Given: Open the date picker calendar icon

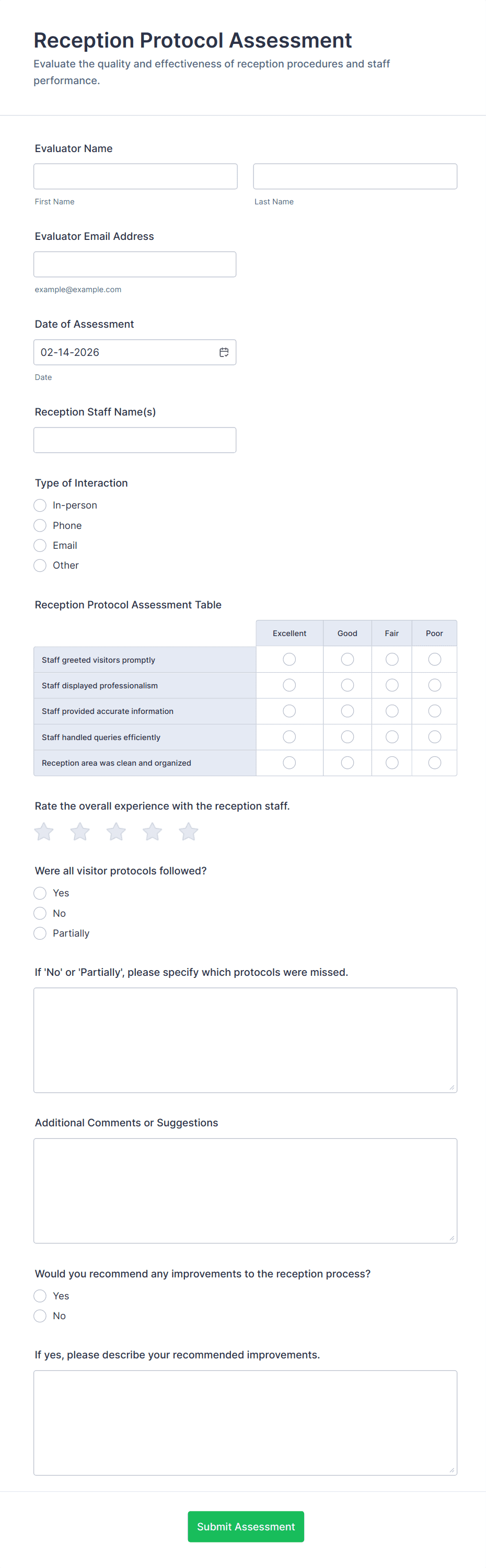Looking at the screenshot, I should pos(224,352).
